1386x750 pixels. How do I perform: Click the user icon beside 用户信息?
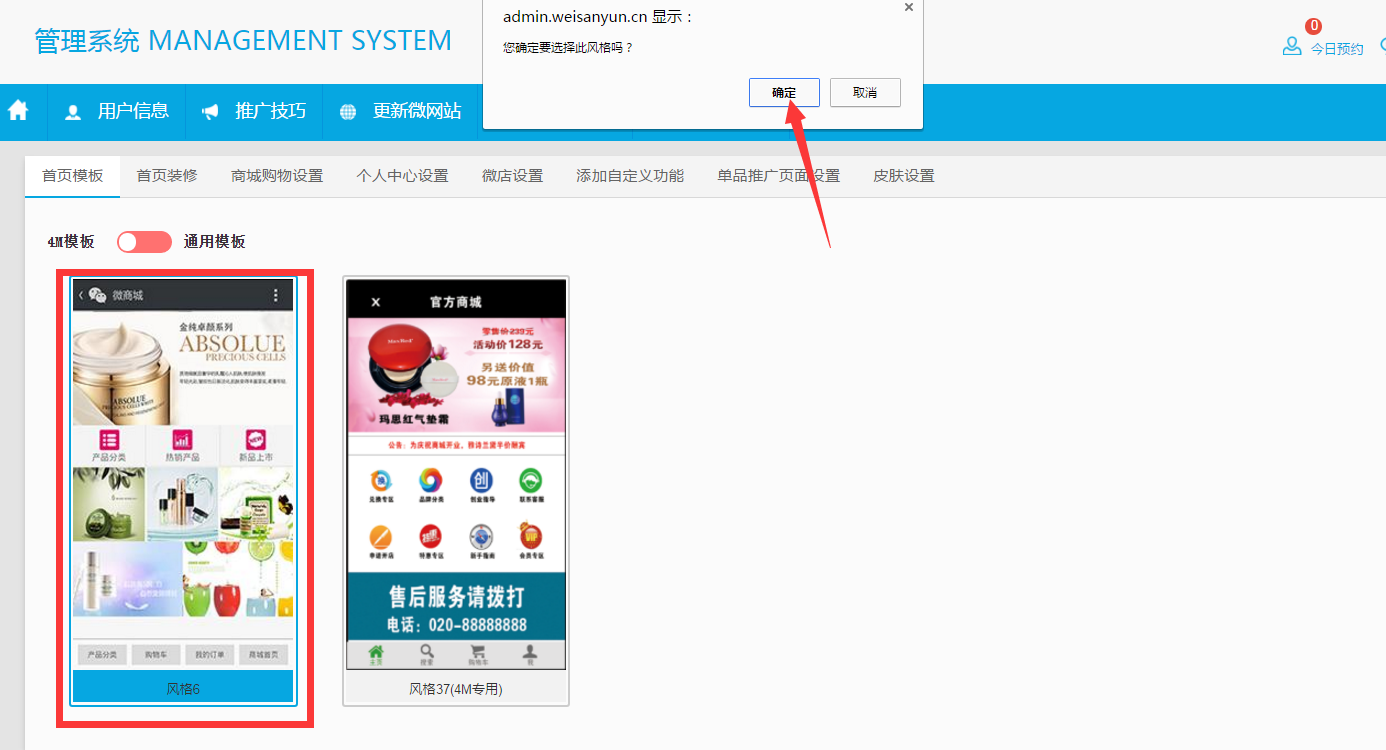[x=73, y=112]
